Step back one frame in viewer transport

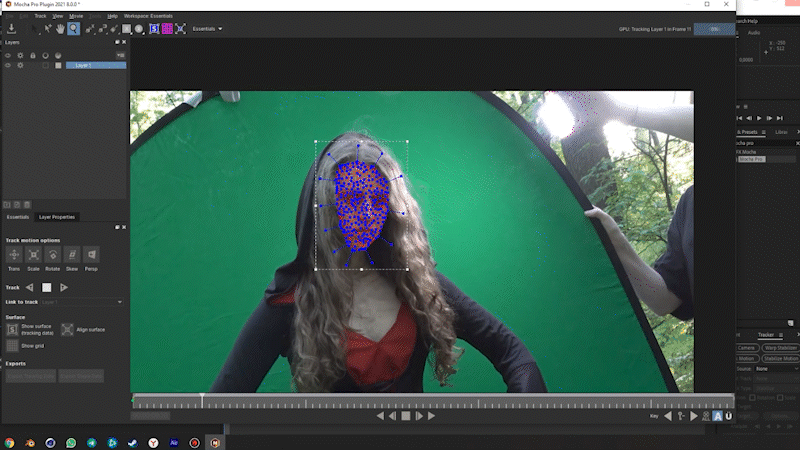click(x=392, y=416)
